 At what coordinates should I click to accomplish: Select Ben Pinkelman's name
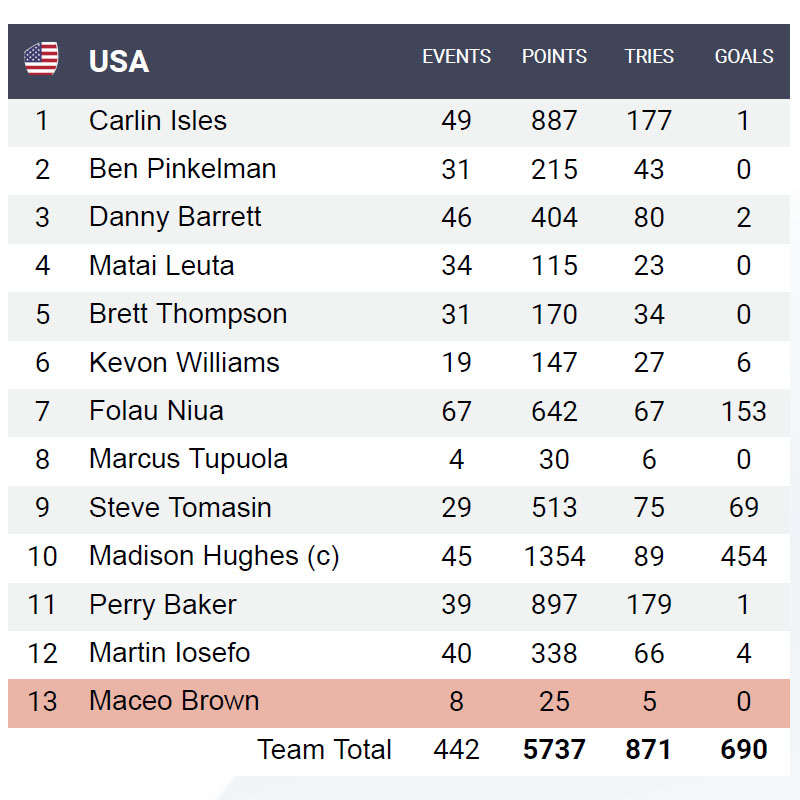pos(182,169)
